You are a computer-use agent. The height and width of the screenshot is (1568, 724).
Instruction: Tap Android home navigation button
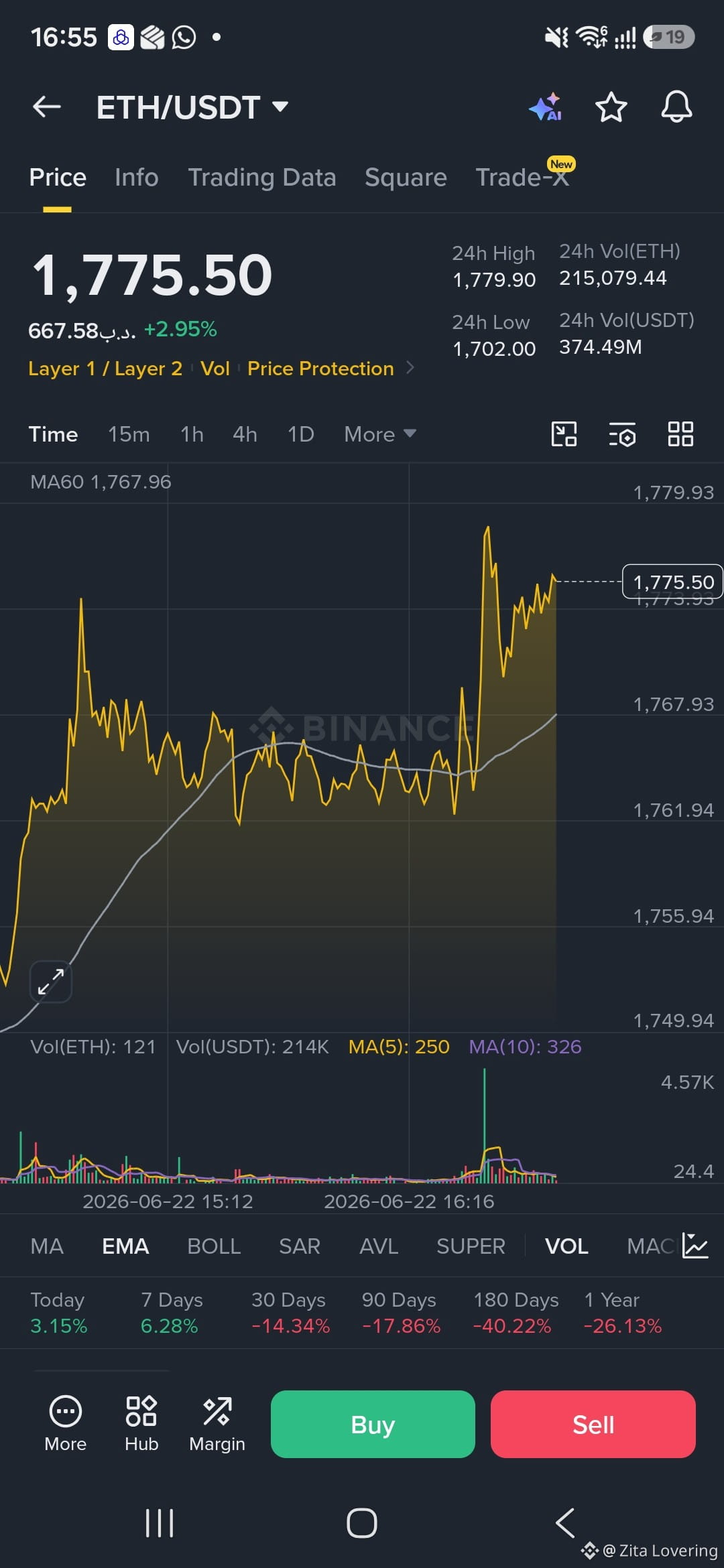pyautogui.click(x=362, y=1523)
